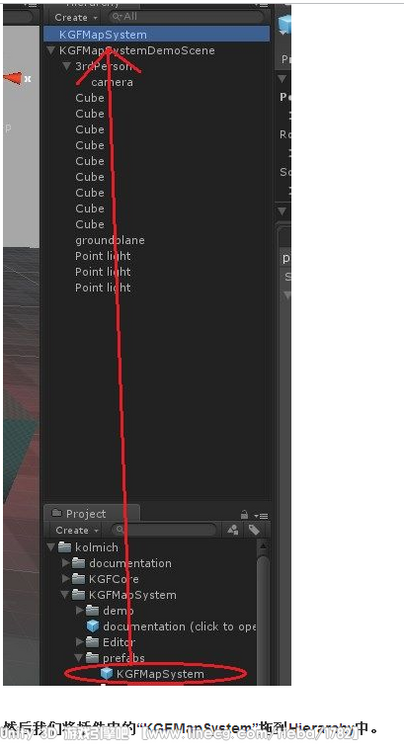Click the KGFCore folder icon

78,579
